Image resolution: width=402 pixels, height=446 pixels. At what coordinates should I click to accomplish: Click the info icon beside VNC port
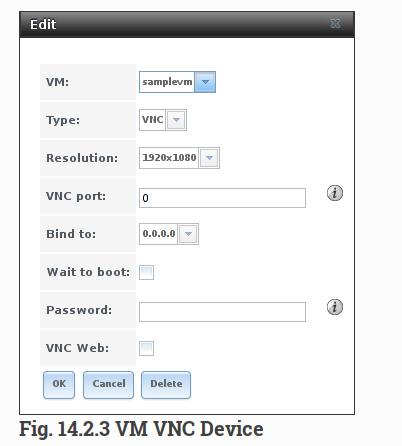tap(335, 193)
